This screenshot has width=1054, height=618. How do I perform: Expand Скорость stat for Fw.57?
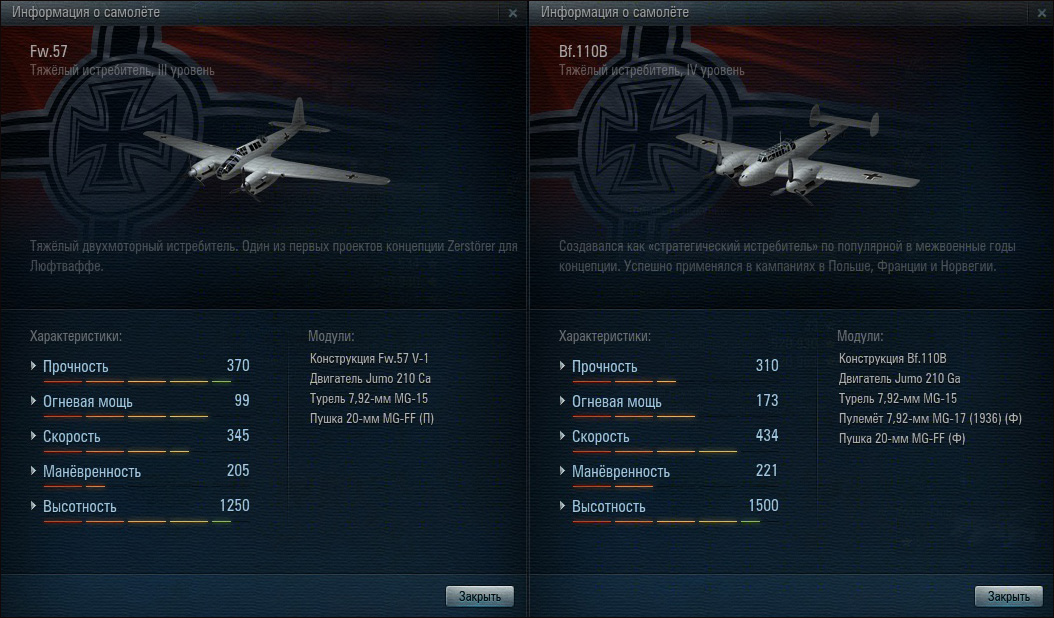[x=33, y=436]
